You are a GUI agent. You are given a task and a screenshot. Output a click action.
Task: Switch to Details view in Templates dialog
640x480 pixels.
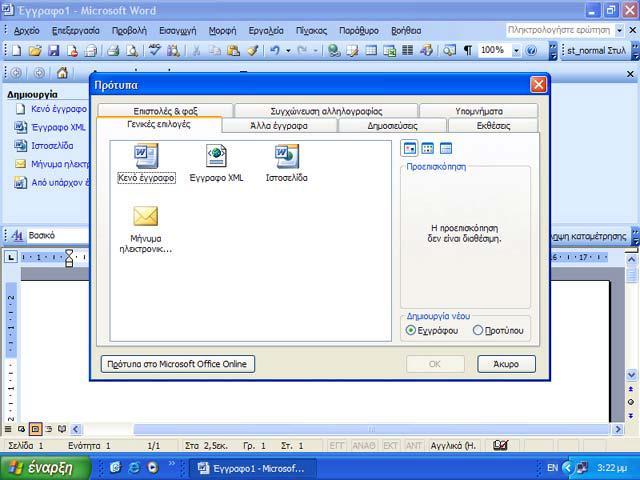click(x=446, y=149)
